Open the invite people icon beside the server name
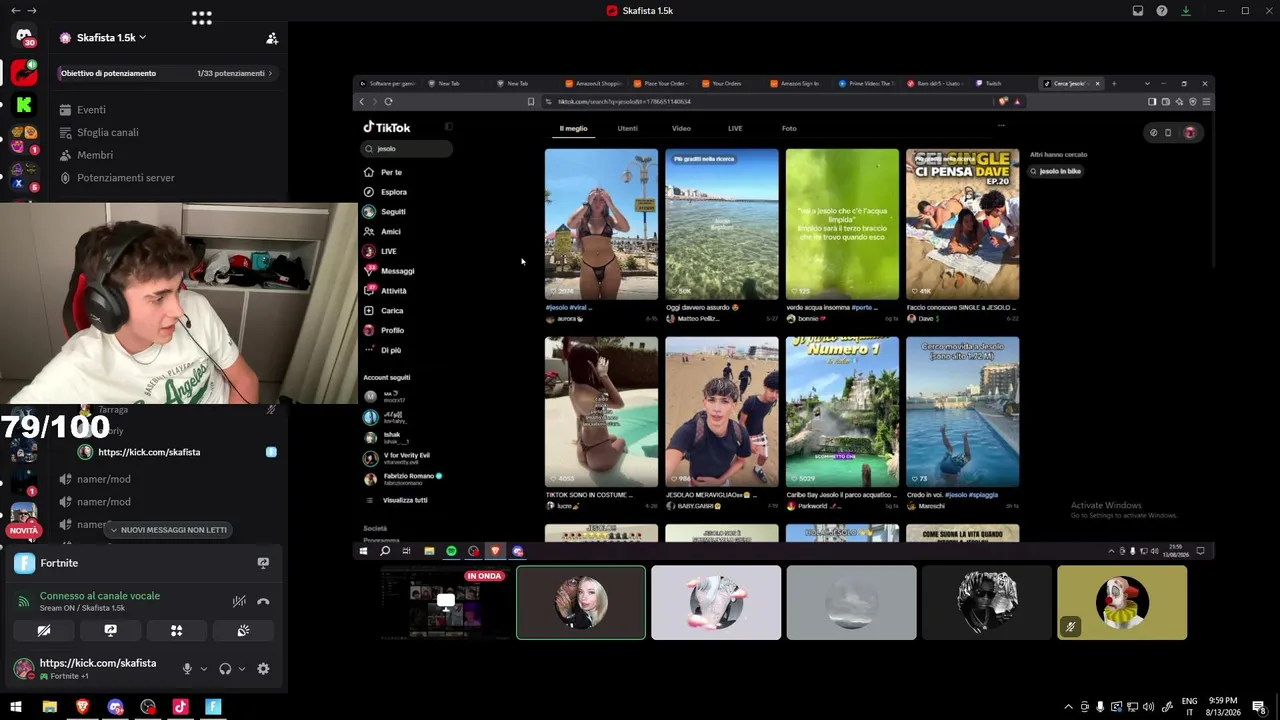 (x=272, y=38)
